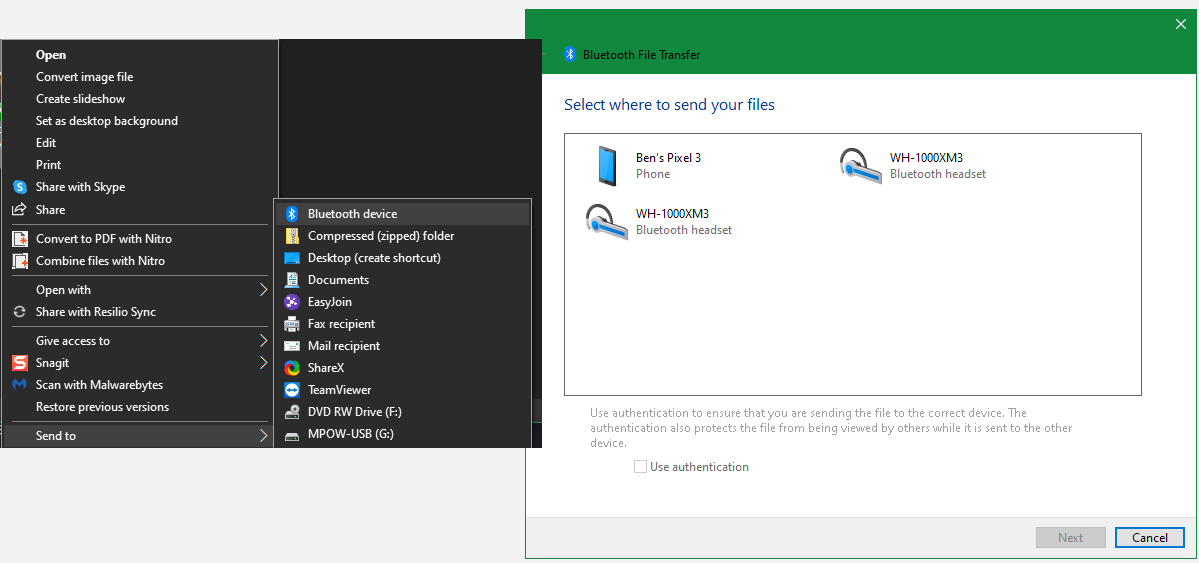Image resolution: width=1199 pixels, height=563 pixels.
Task: Select the headset icon in the top row
Action: [x=861, y=165]
